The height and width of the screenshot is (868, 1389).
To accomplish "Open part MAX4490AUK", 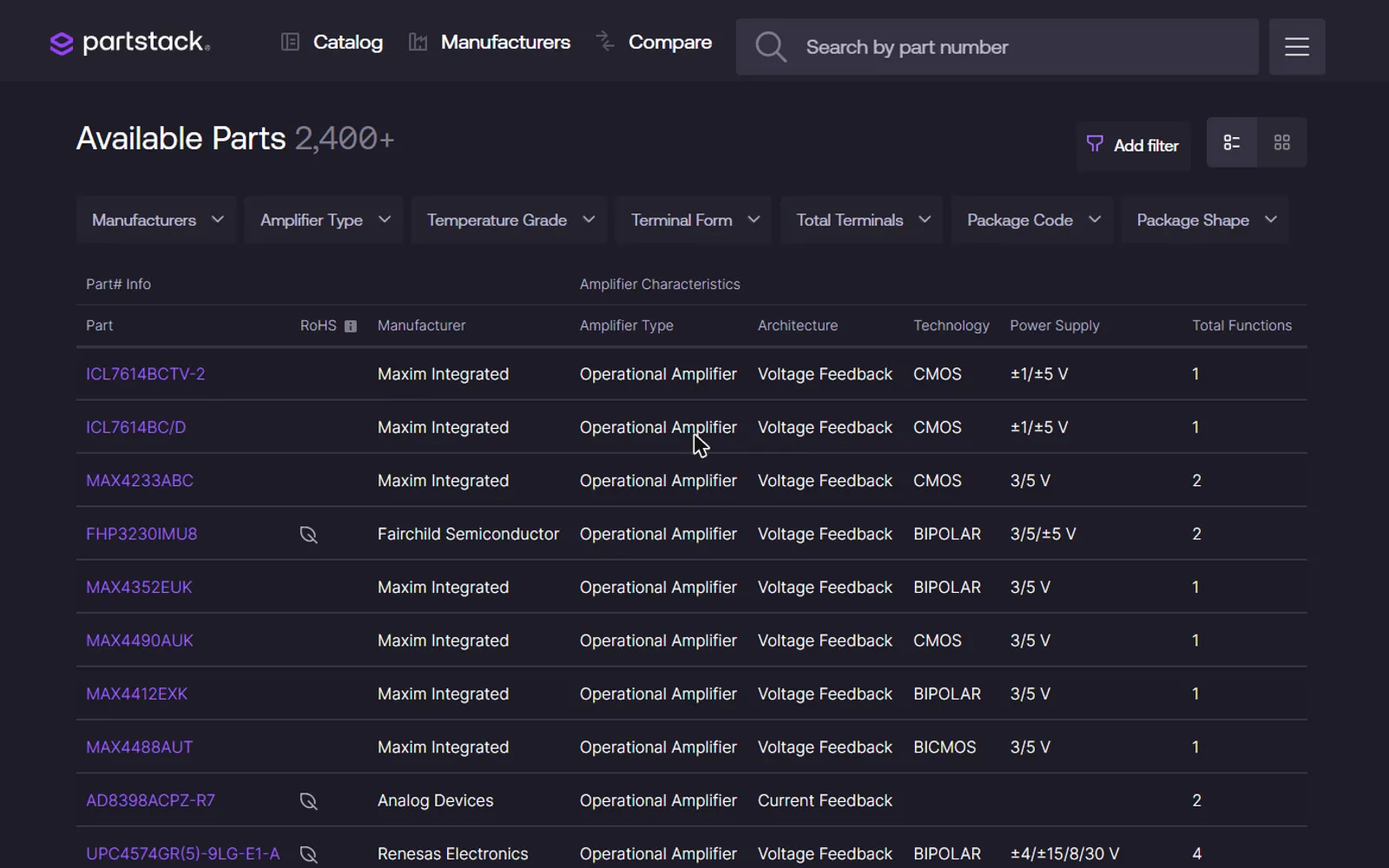I will (140, 641).
